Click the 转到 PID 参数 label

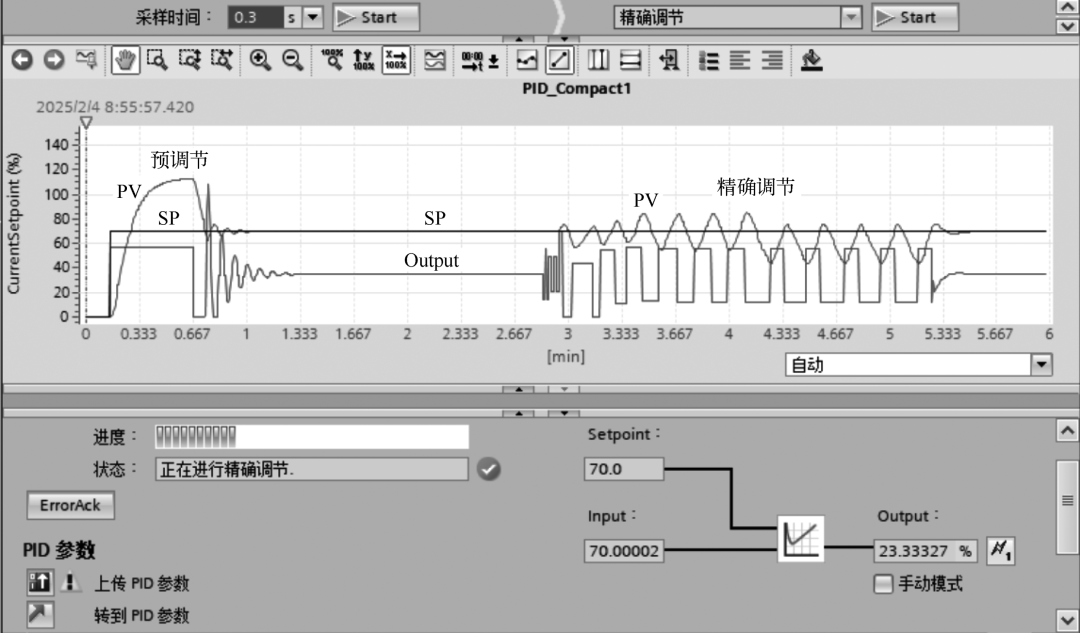click(x=141, y=615)
